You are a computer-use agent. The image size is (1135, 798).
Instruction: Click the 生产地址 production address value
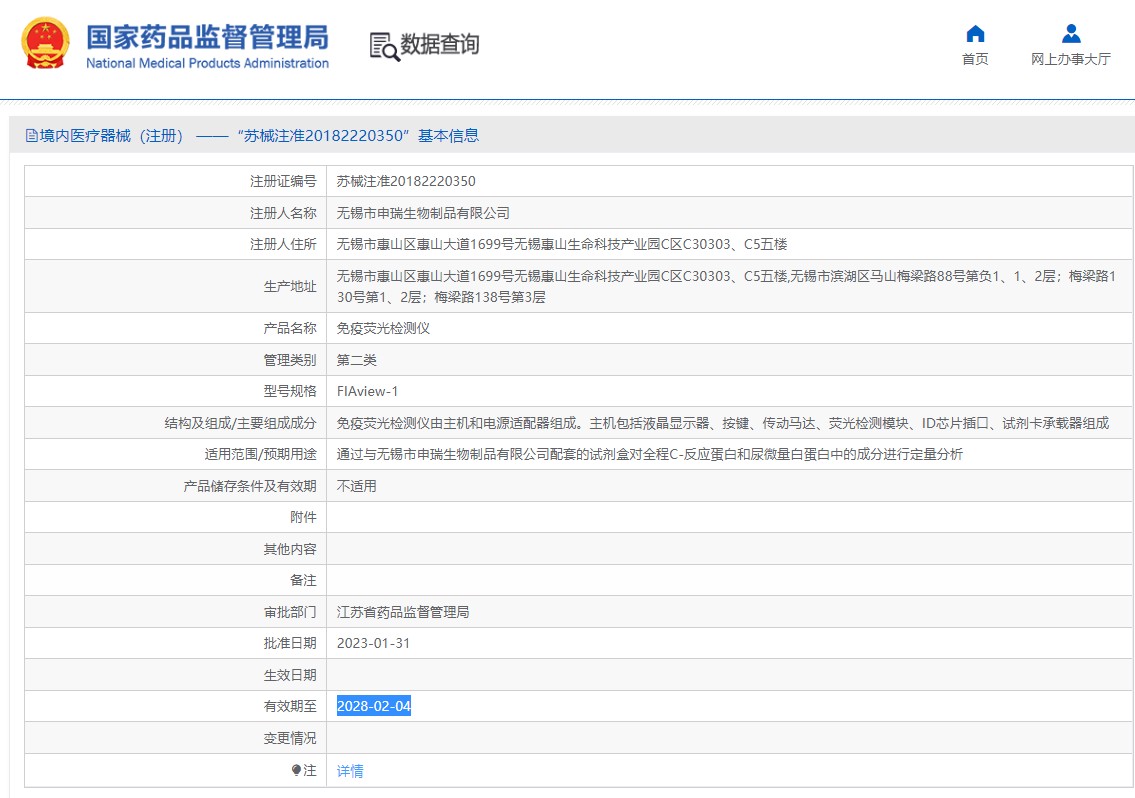(726, 287)
